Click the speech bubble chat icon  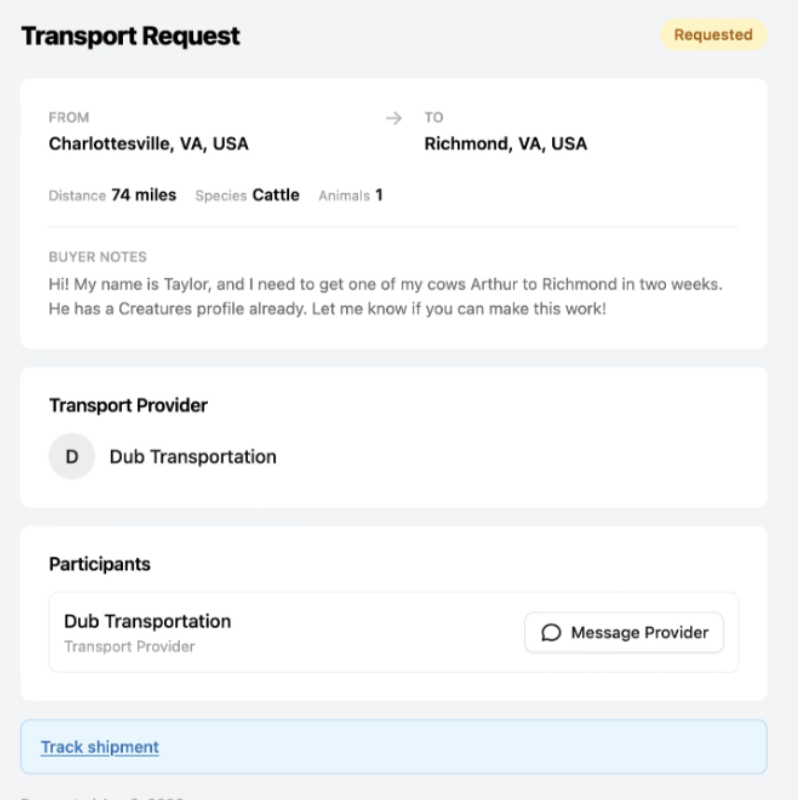click(551, 633)
